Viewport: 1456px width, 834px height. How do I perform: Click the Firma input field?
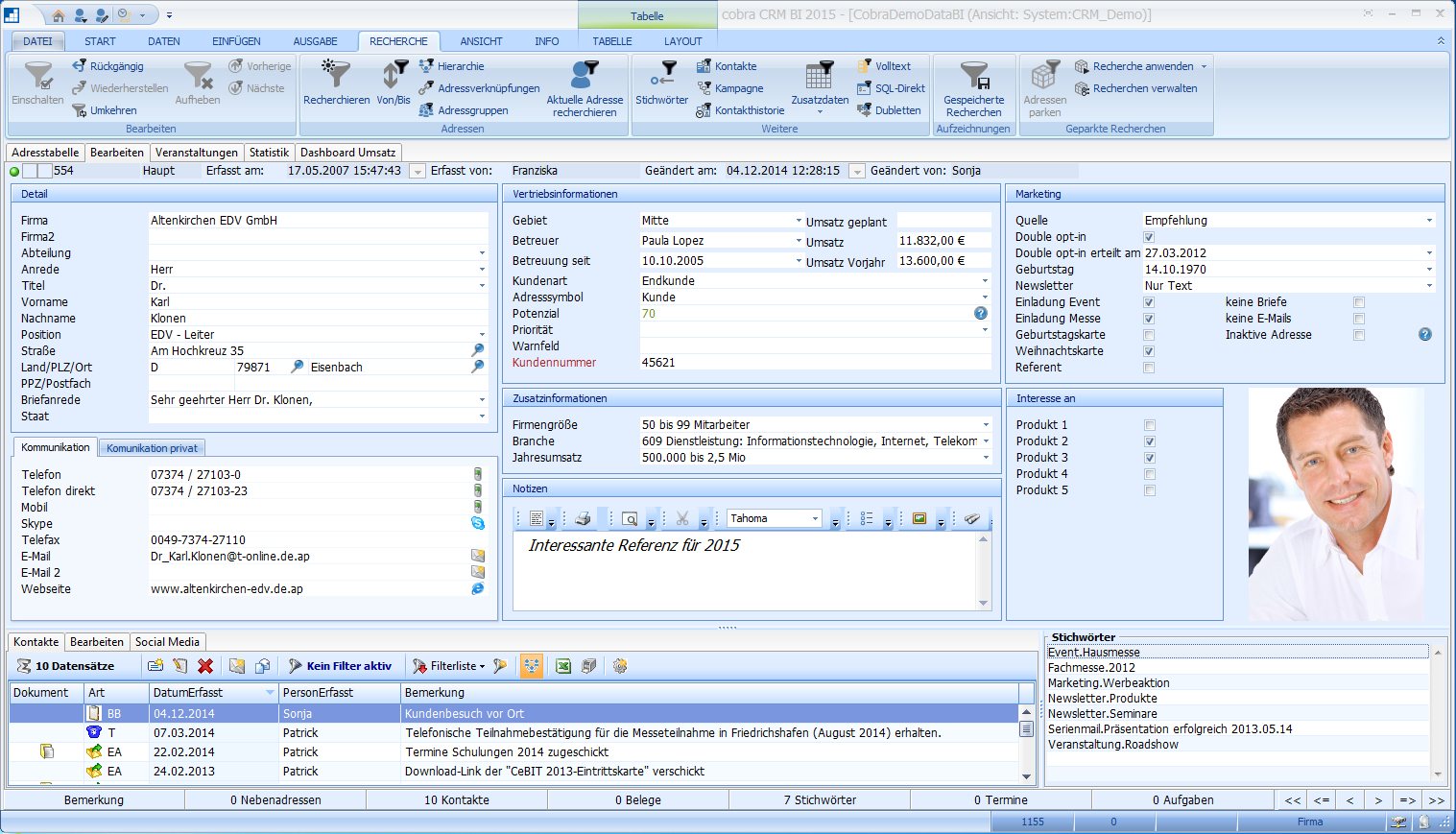pos(317,221)
